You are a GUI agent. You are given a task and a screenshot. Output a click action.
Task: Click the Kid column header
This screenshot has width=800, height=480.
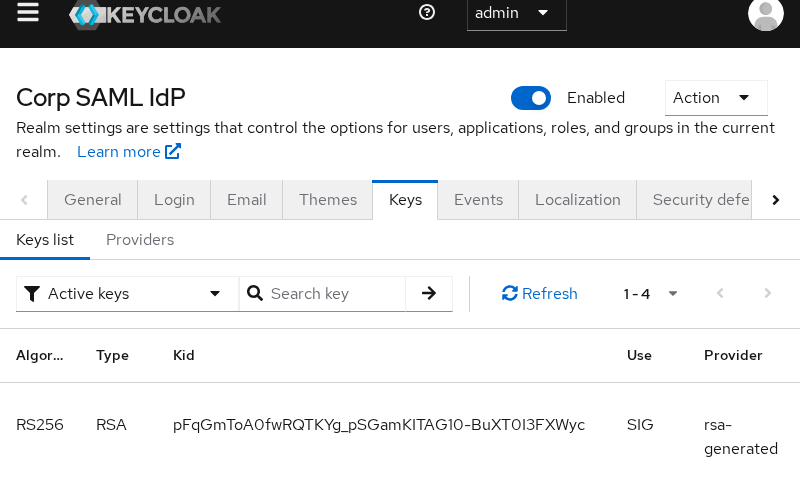184,356
